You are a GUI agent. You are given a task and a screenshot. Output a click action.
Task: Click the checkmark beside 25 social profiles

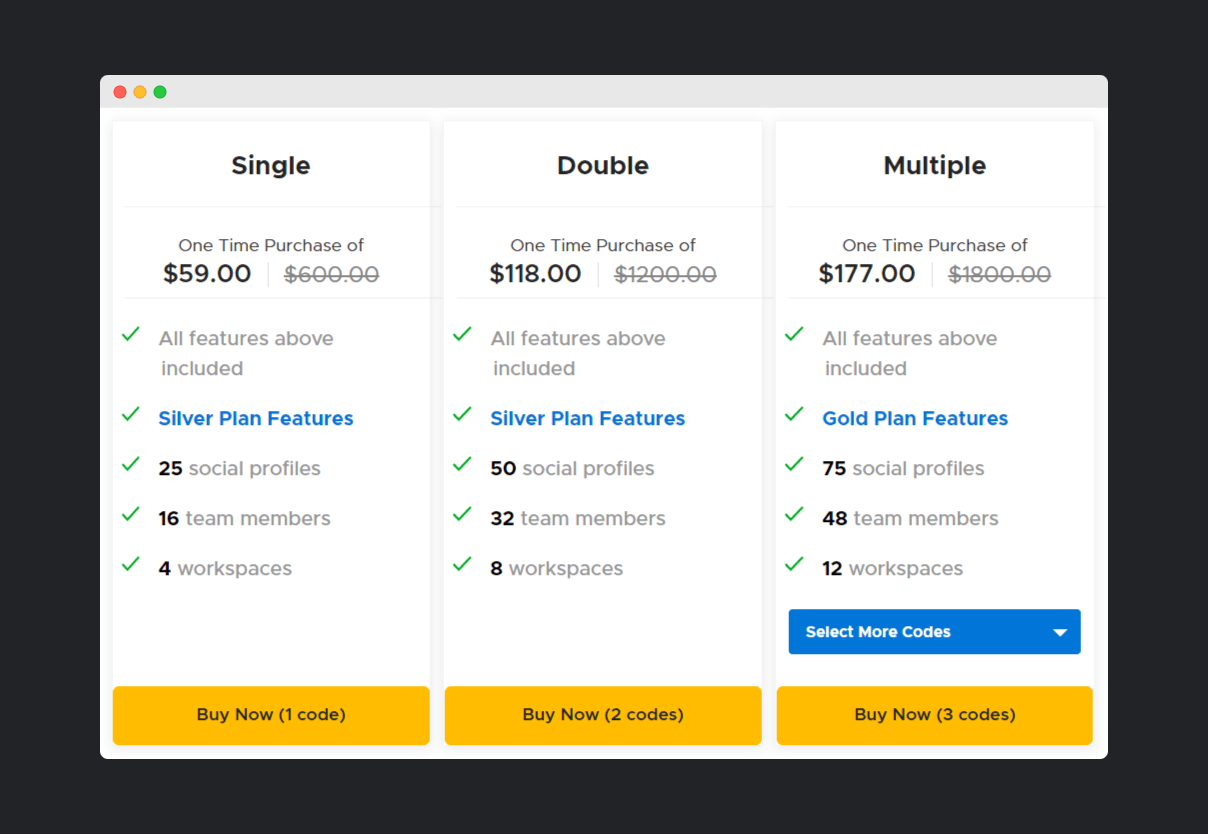pyautogui.click(x=130, y=464)
